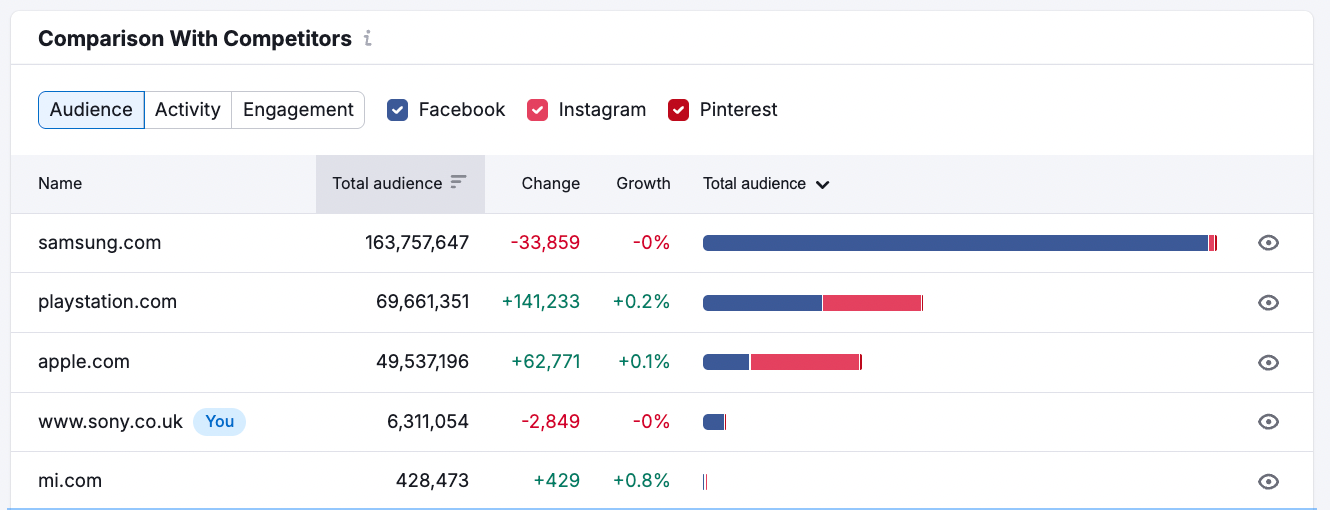Disable the Instagram checkbox
The width and height of the screenshot is (1330, 510).
537,110
